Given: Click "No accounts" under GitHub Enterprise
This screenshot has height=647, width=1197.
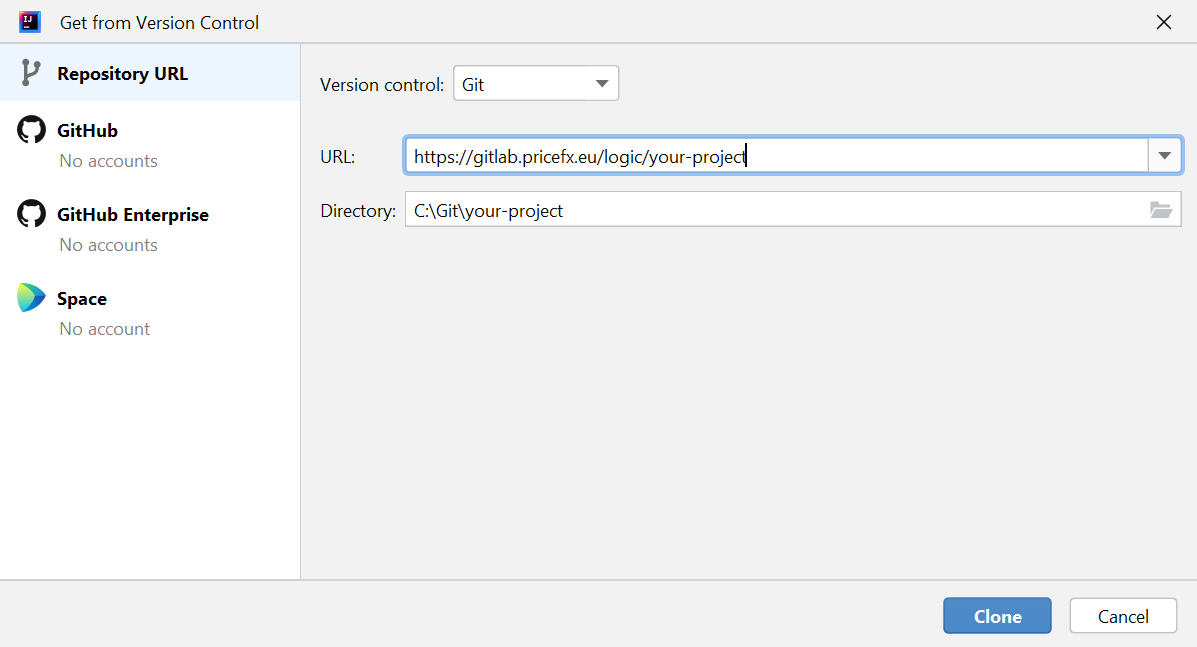Looking at the screenshot, I should click(x=108, y=245).
